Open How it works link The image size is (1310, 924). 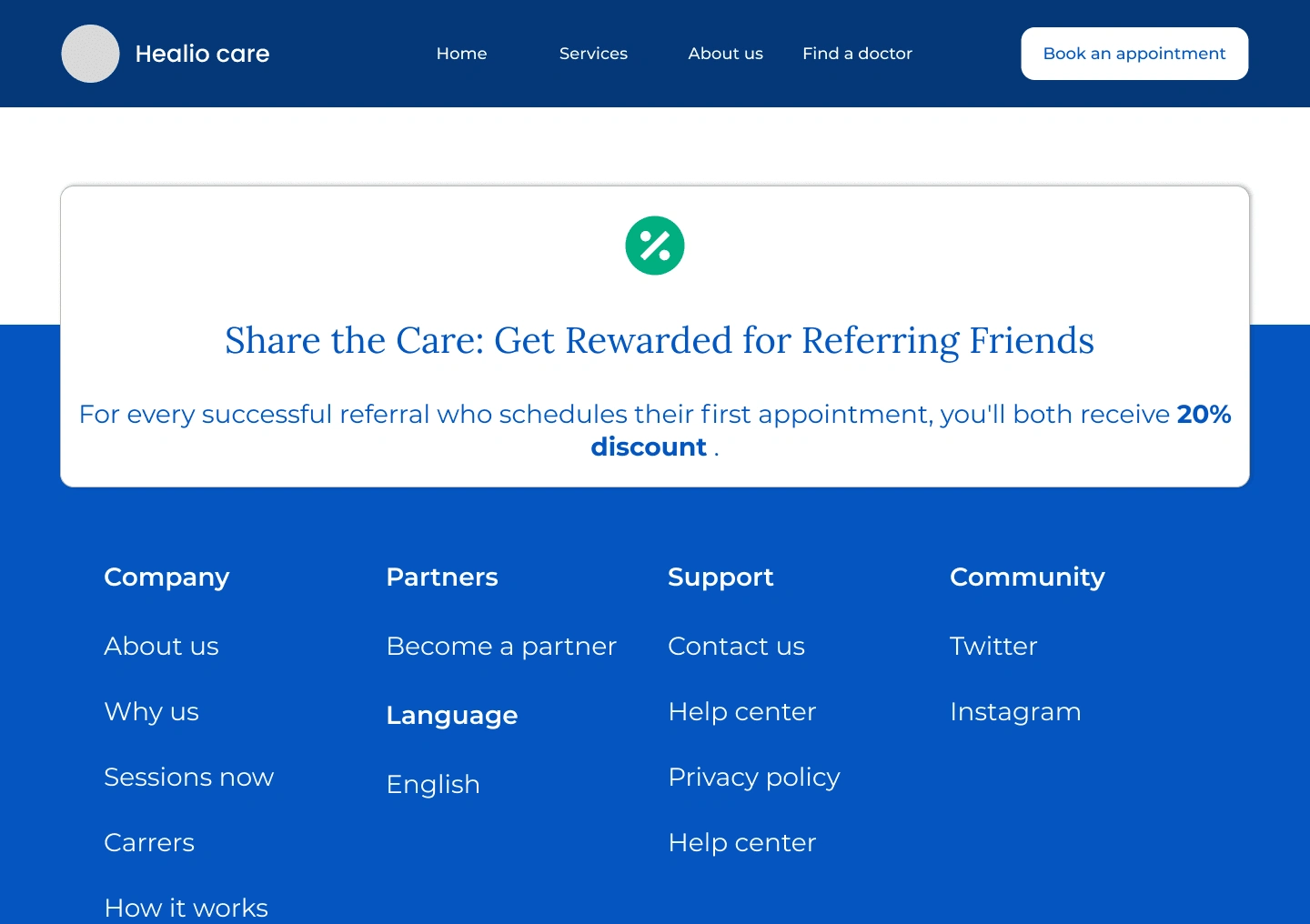(186, 908)
